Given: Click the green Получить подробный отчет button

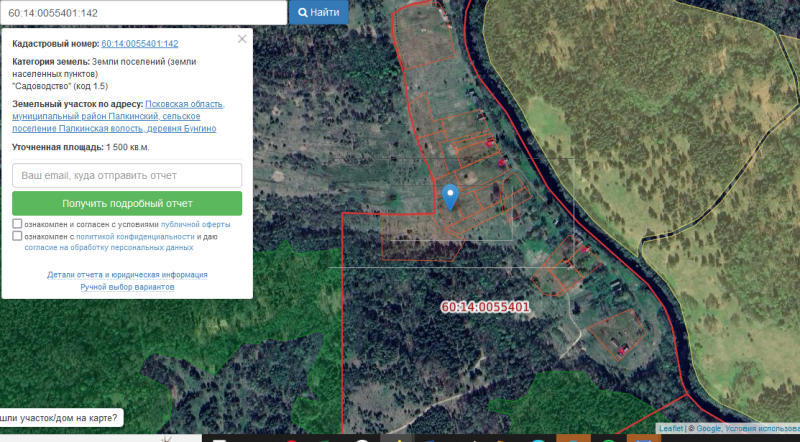Looking at the screenshot, I should tap(127, 204).
